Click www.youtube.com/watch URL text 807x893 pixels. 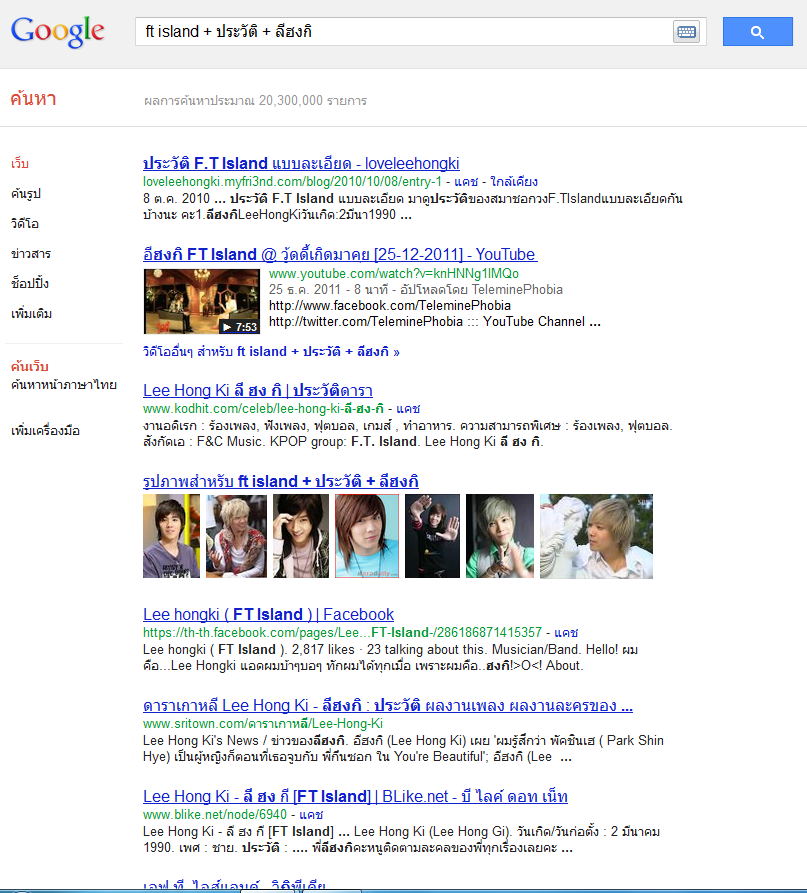pos(394,273)
